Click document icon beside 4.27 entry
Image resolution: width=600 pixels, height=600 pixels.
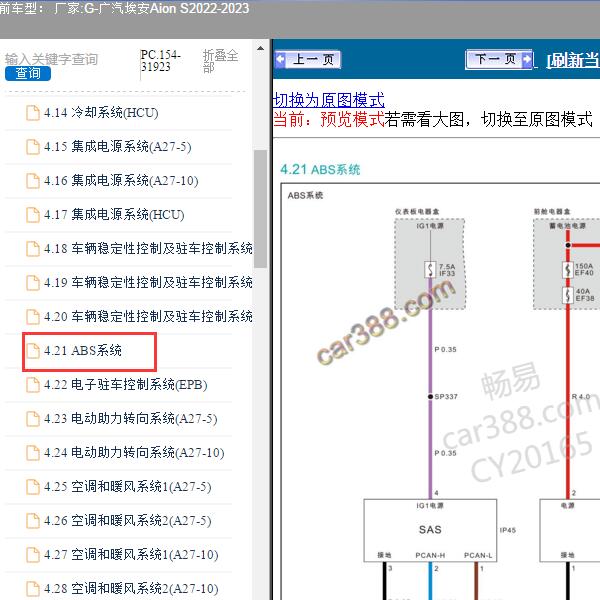click(33, 555)
